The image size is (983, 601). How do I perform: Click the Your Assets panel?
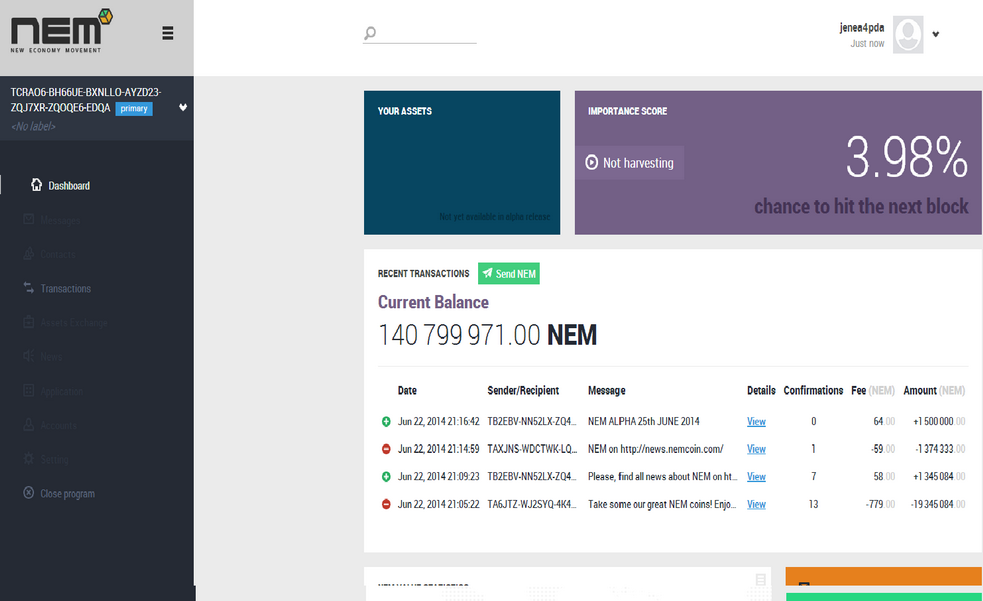462,163
